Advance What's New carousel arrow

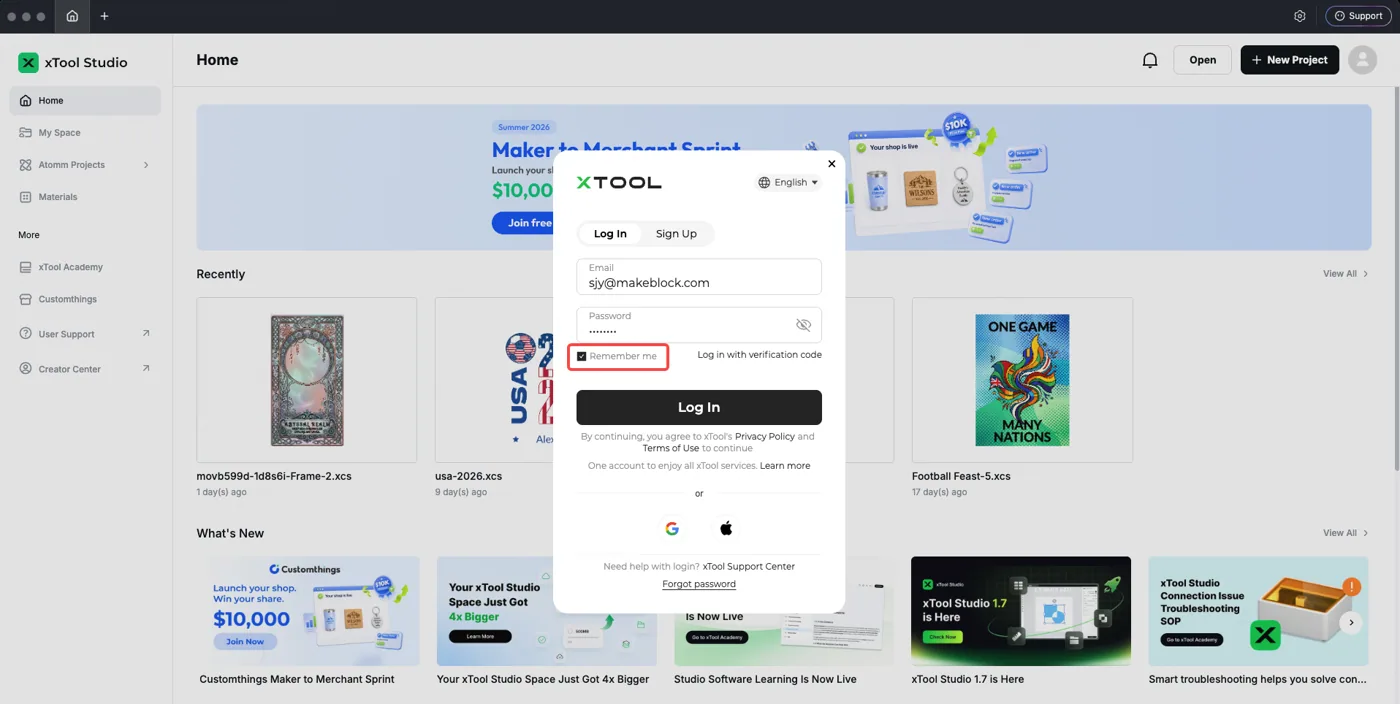(1351, 622)
